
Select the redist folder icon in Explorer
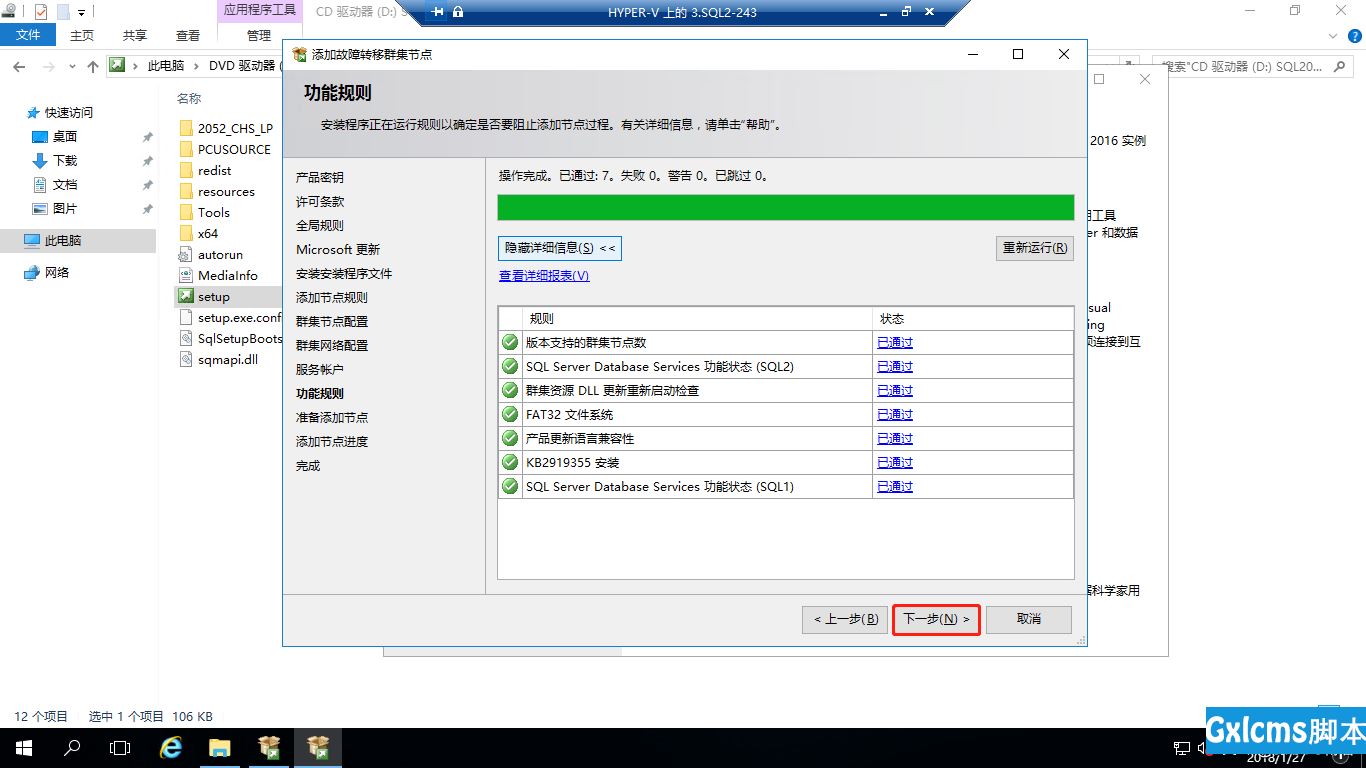point(185,170)
